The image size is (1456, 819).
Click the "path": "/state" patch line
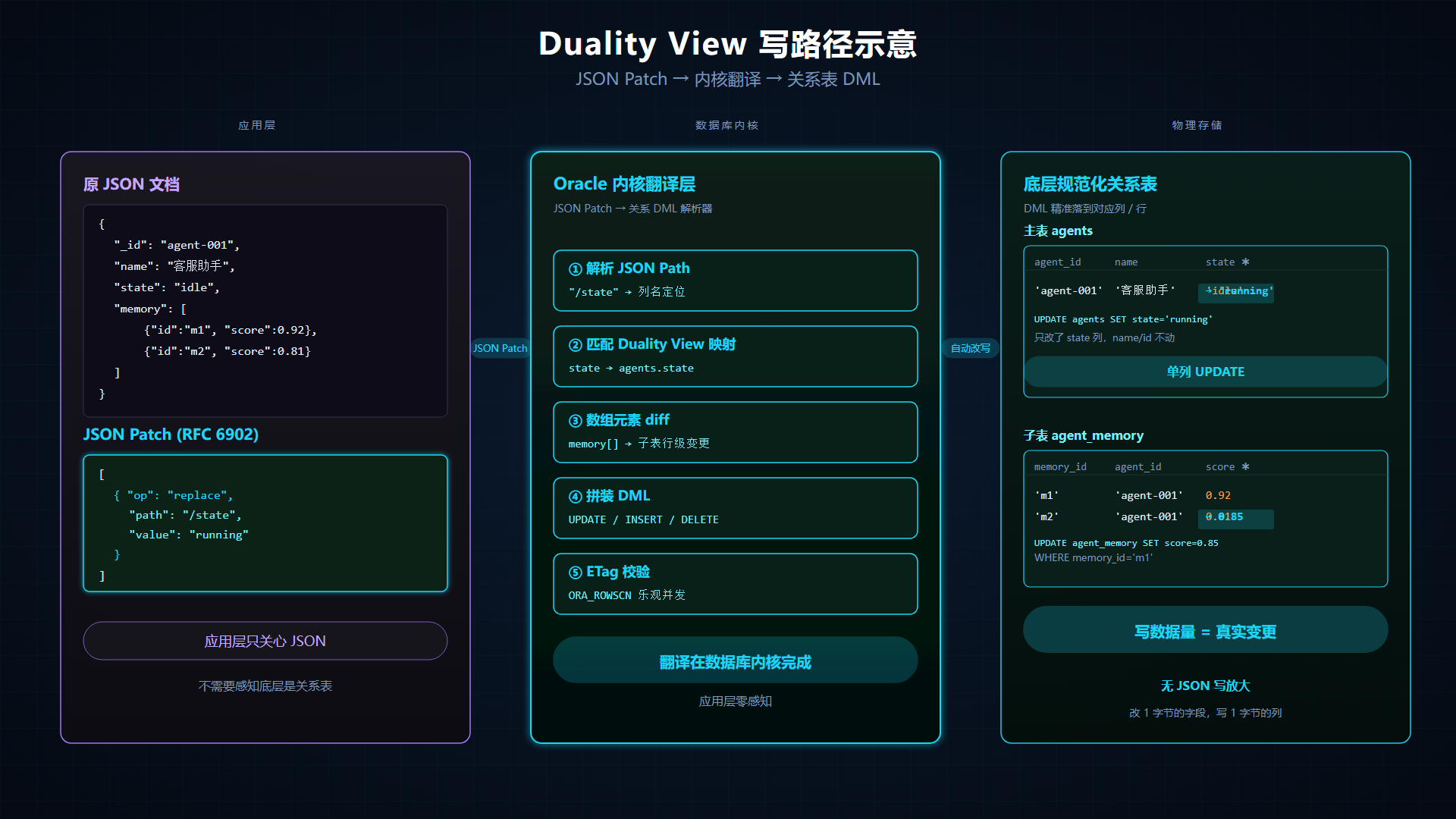185,515
